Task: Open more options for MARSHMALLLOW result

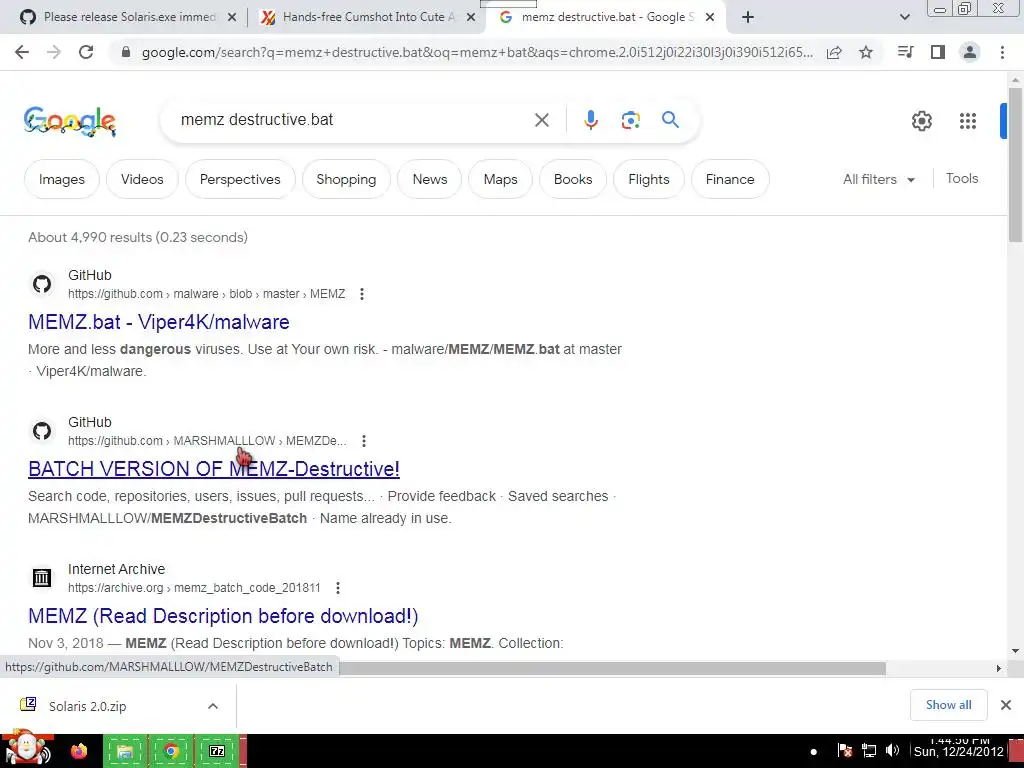Action: 364,441
